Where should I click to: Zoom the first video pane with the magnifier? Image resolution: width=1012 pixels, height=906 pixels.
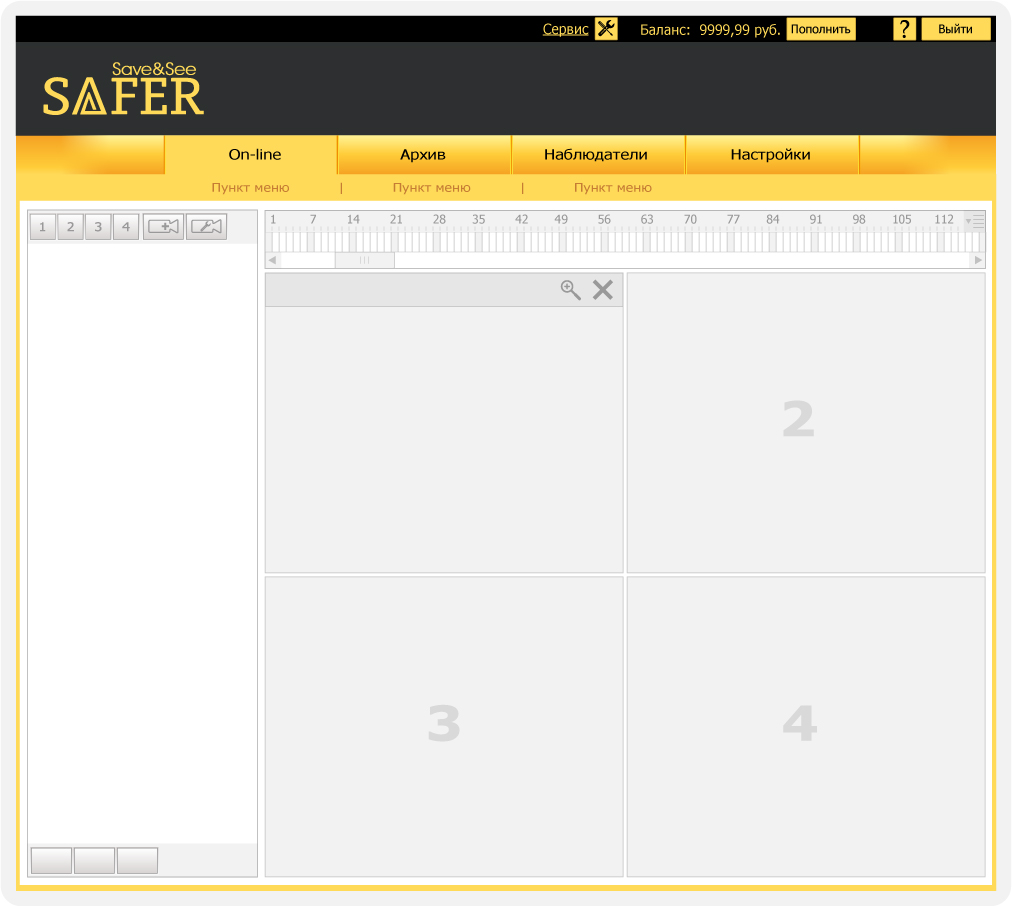571,290
